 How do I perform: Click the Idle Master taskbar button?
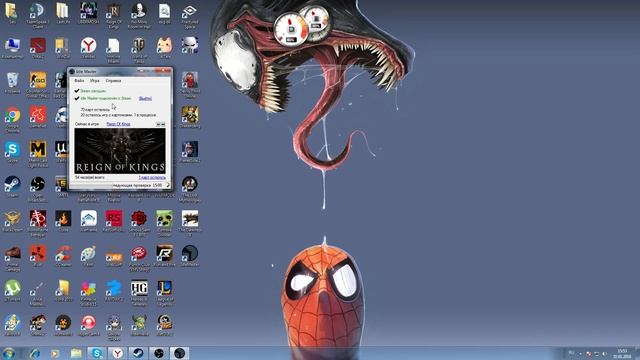[x=180, y=353]
